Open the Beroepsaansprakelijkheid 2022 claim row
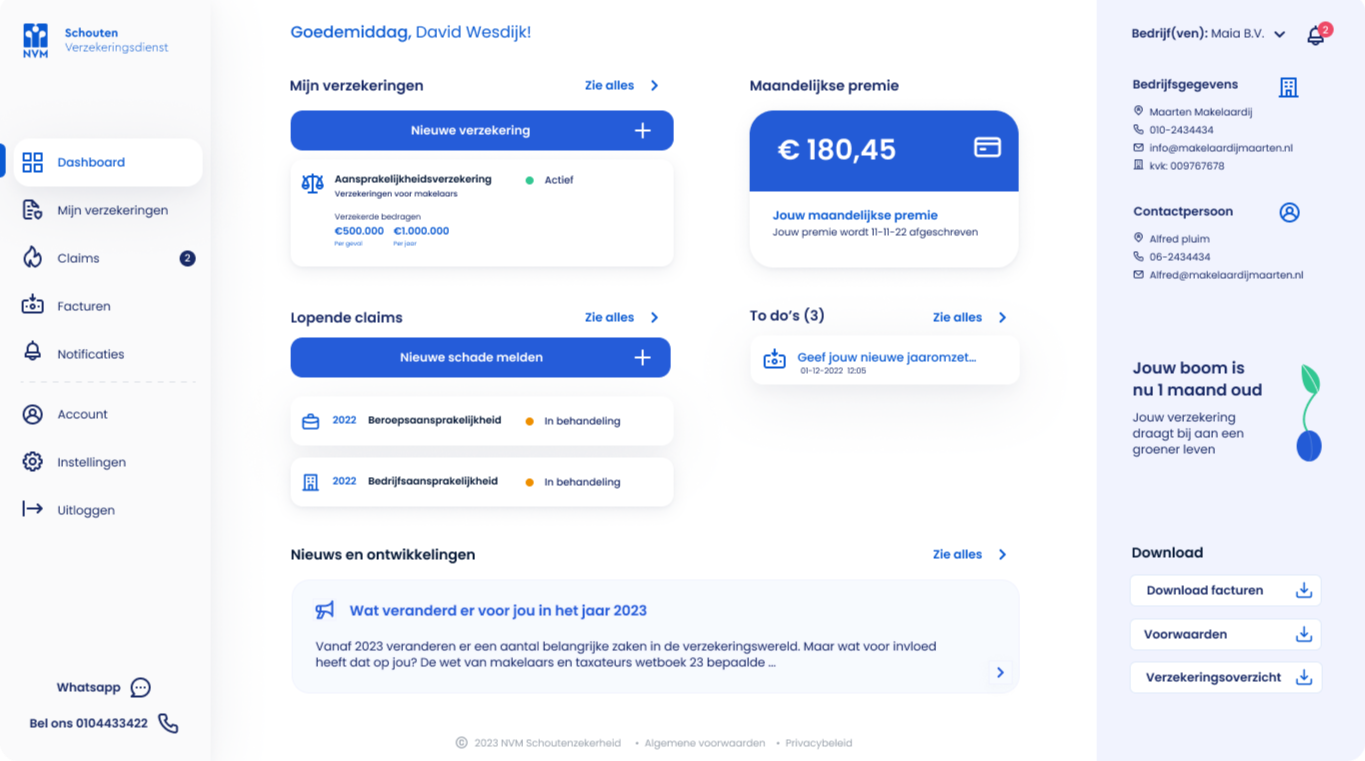Image resolution: width=1365 pixels, height=761 pixels. (482, 421)
